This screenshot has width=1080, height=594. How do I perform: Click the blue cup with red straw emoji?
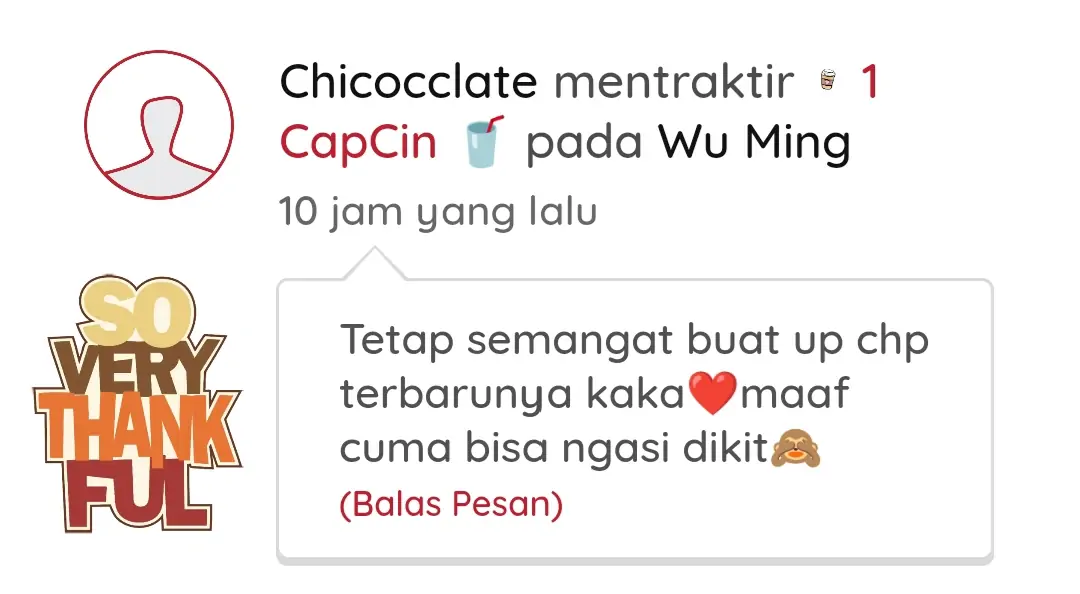484,142
